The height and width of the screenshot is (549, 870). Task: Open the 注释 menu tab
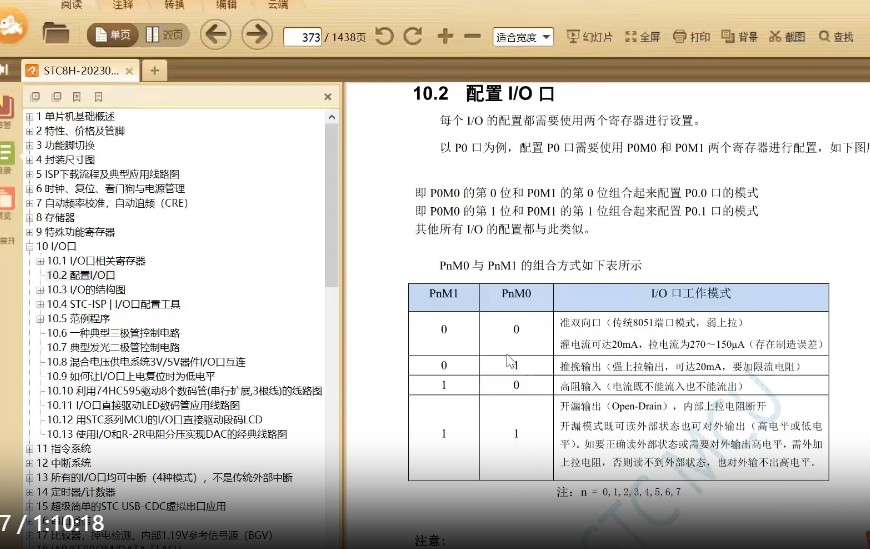tap(123, 4)
